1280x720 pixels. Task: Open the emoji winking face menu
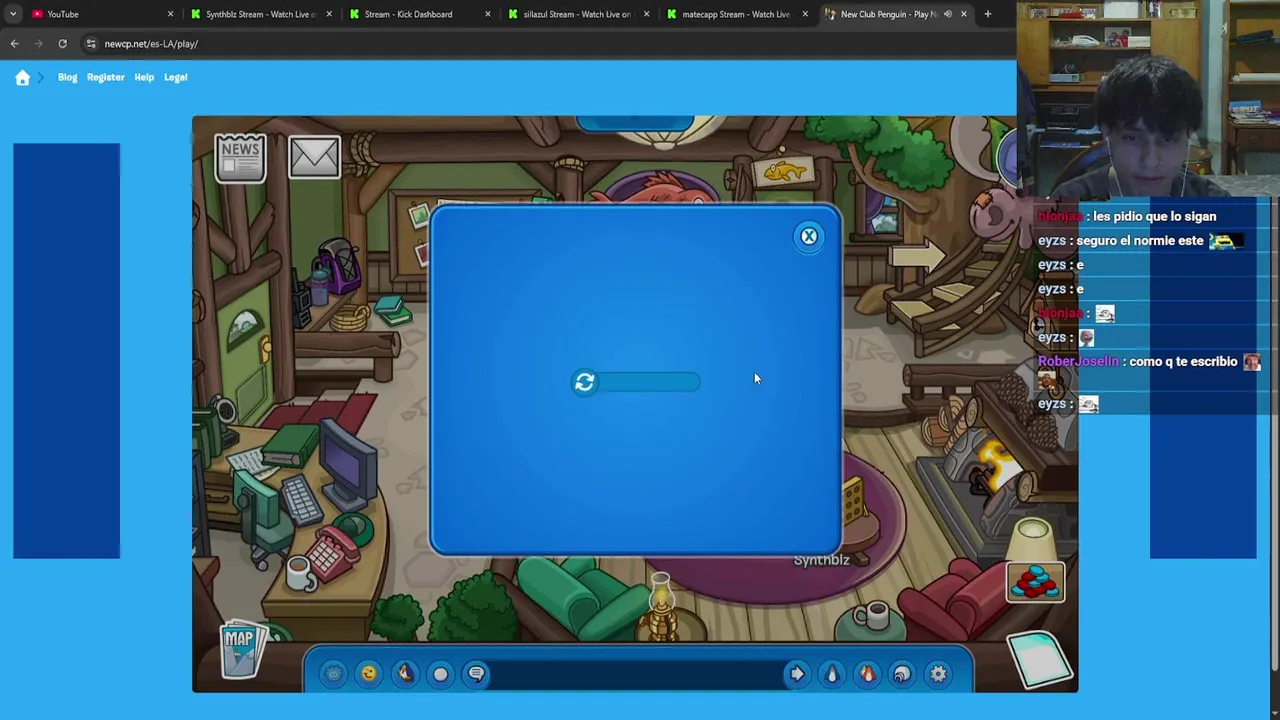coord(369,674)
